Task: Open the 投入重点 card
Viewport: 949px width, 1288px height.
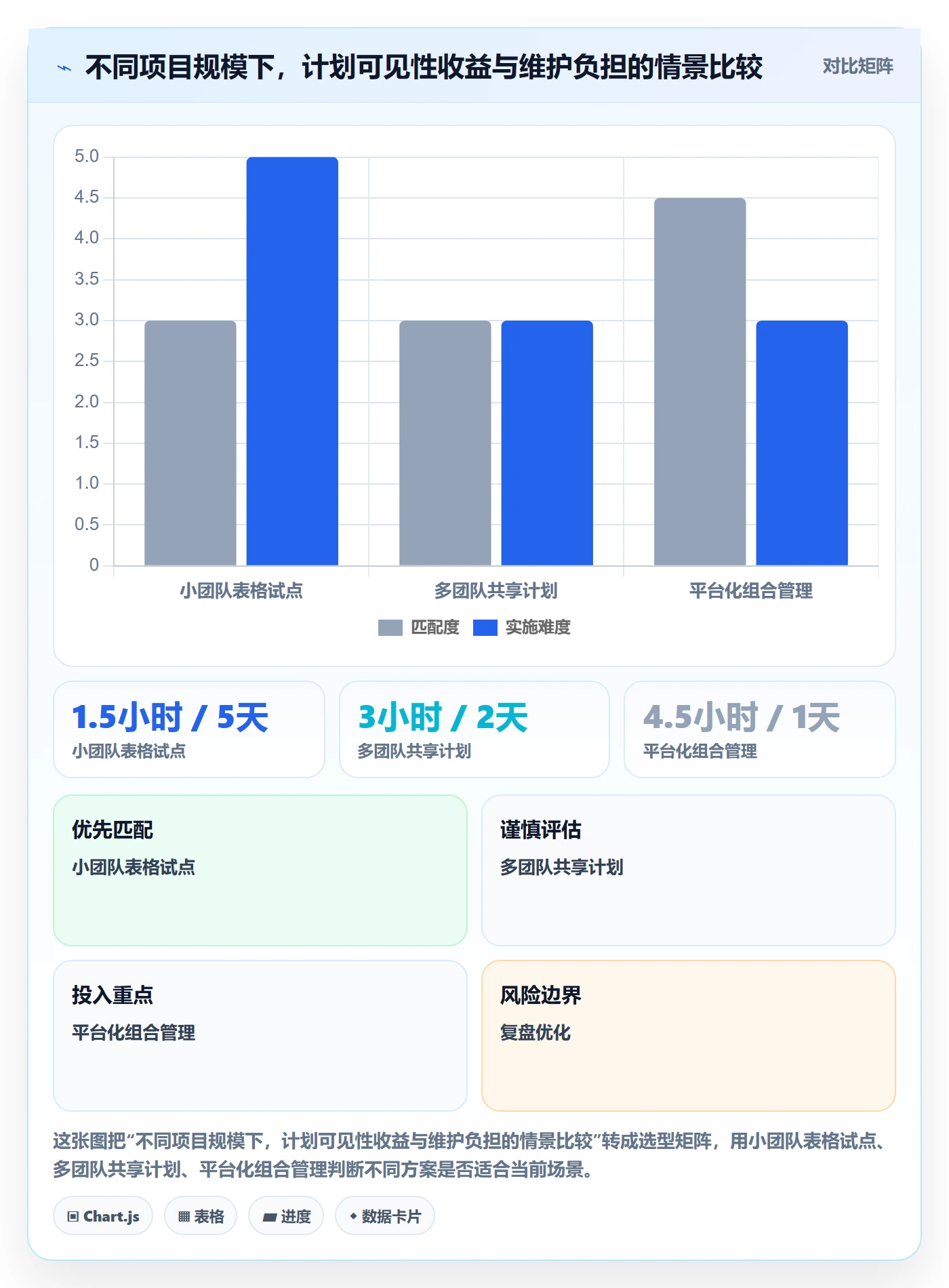Action: pyautogui.click(x=260, y=1036)
